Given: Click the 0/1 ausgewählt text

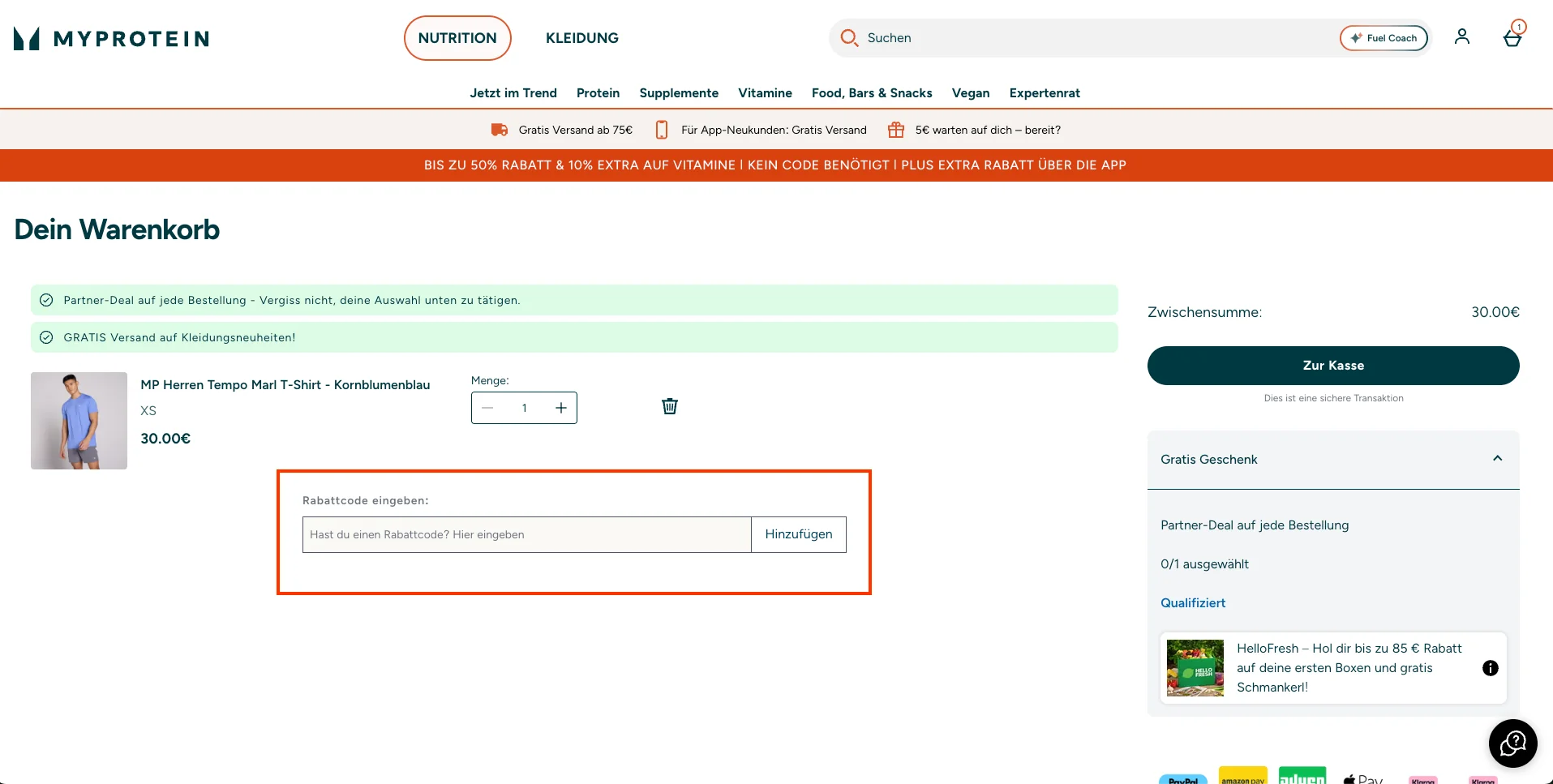Looking at the screenshot, I should [x=1204, y=564].
